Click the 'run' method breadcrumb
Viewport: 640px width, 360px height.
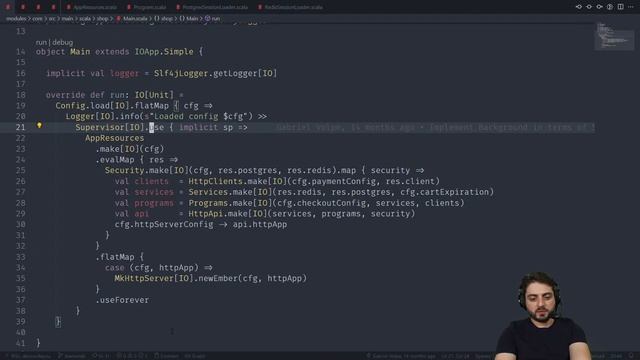[x=212, y=18]
